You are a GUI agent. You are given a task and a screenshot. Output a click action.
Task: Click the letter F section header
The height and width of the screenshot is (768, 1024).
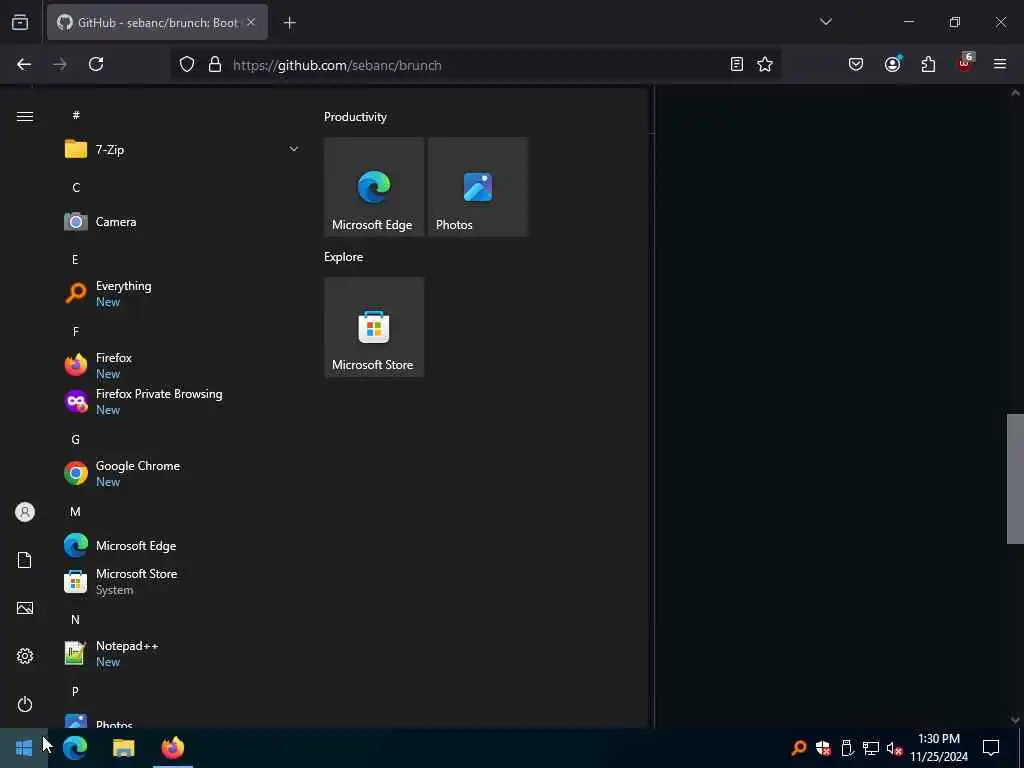coord(76,332)
